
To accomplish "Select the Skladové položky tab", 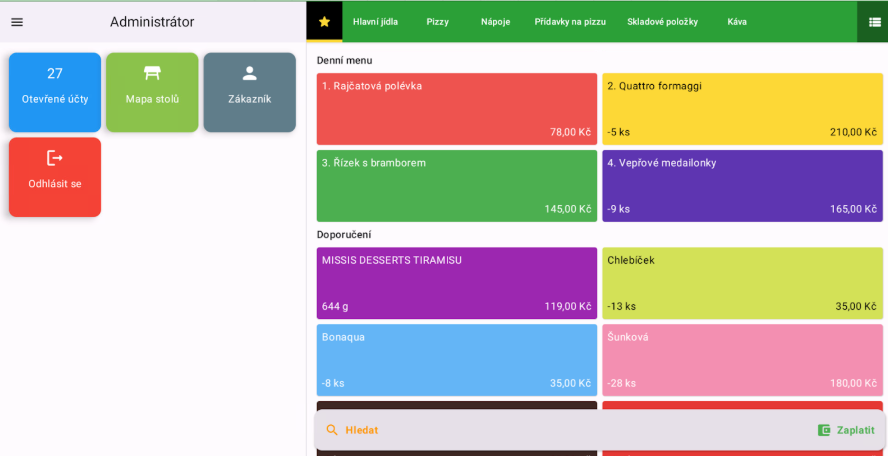I will coord(662,22).
